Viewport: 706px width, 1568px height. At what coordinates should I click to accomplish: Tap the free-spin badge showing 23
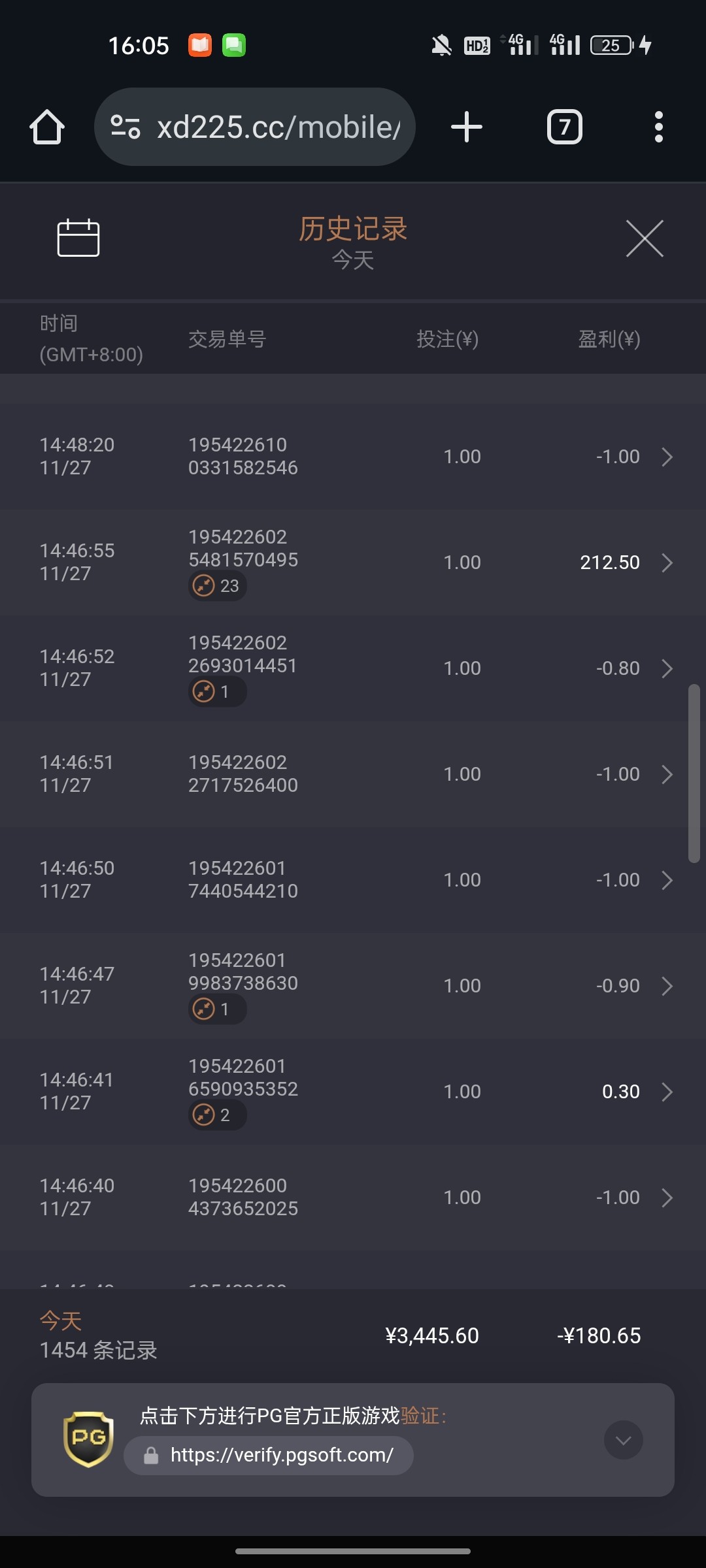click(x=218, y=585)
